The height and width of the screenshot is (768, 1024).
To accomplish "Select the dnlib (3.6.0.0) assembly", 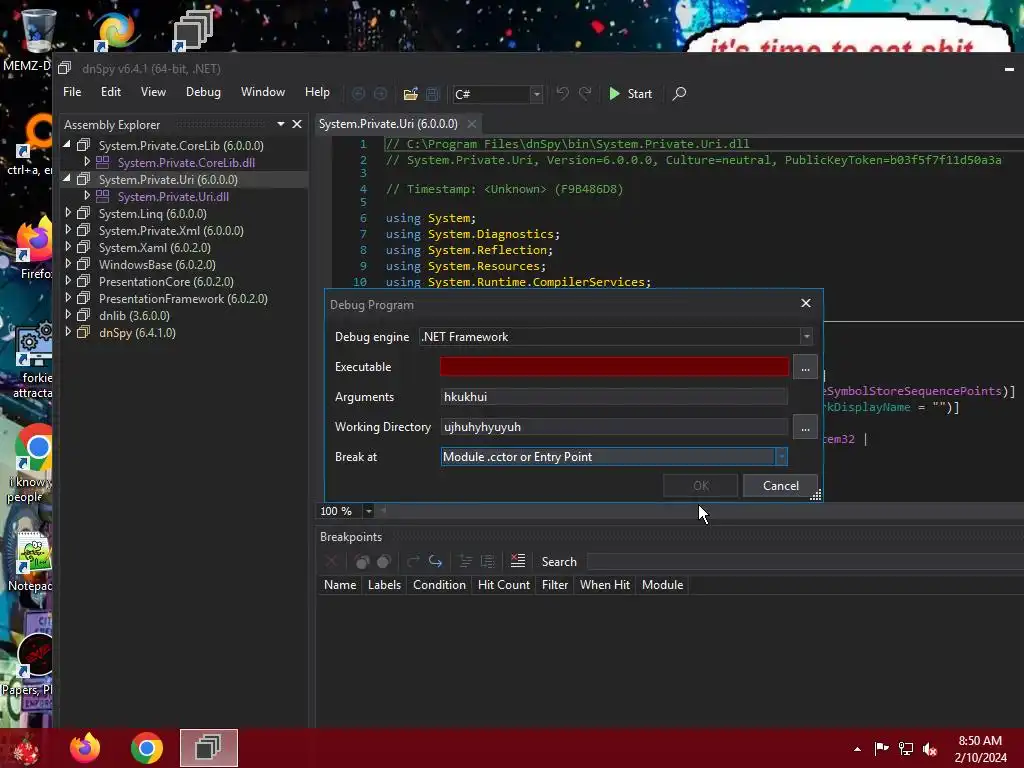I will point(134,315).
